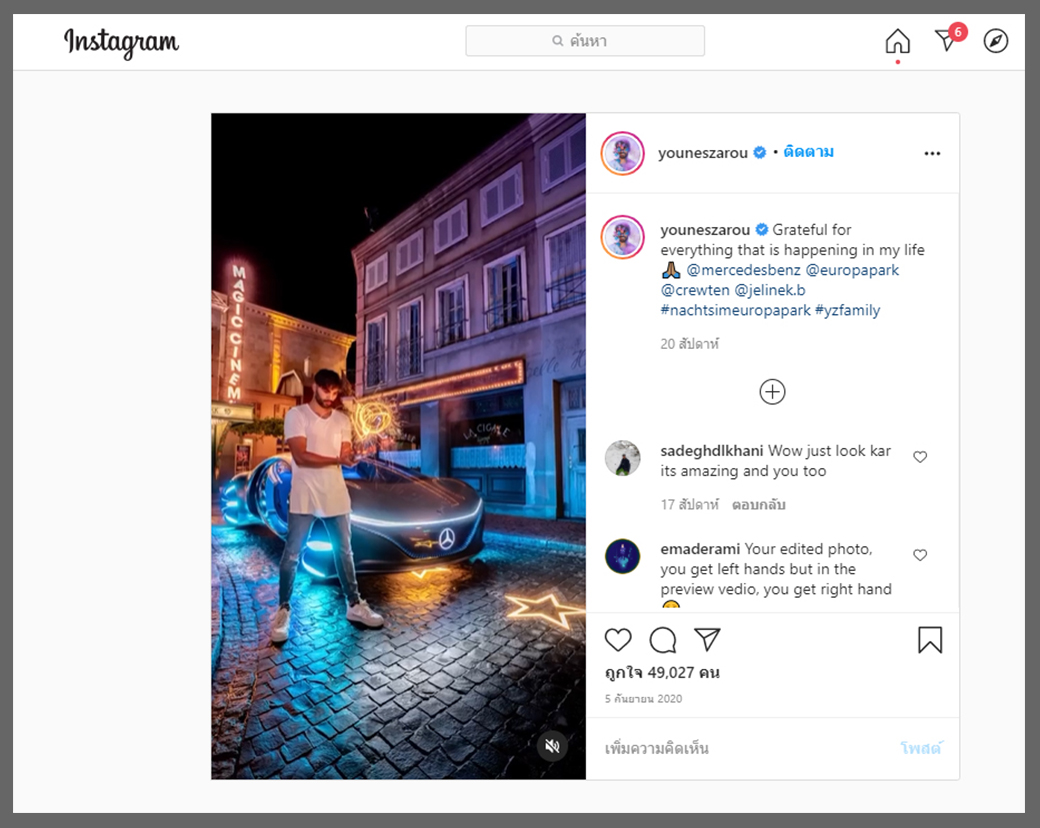
Task: Click youneszarou avatar in the post header
Action: coord(622,153)
